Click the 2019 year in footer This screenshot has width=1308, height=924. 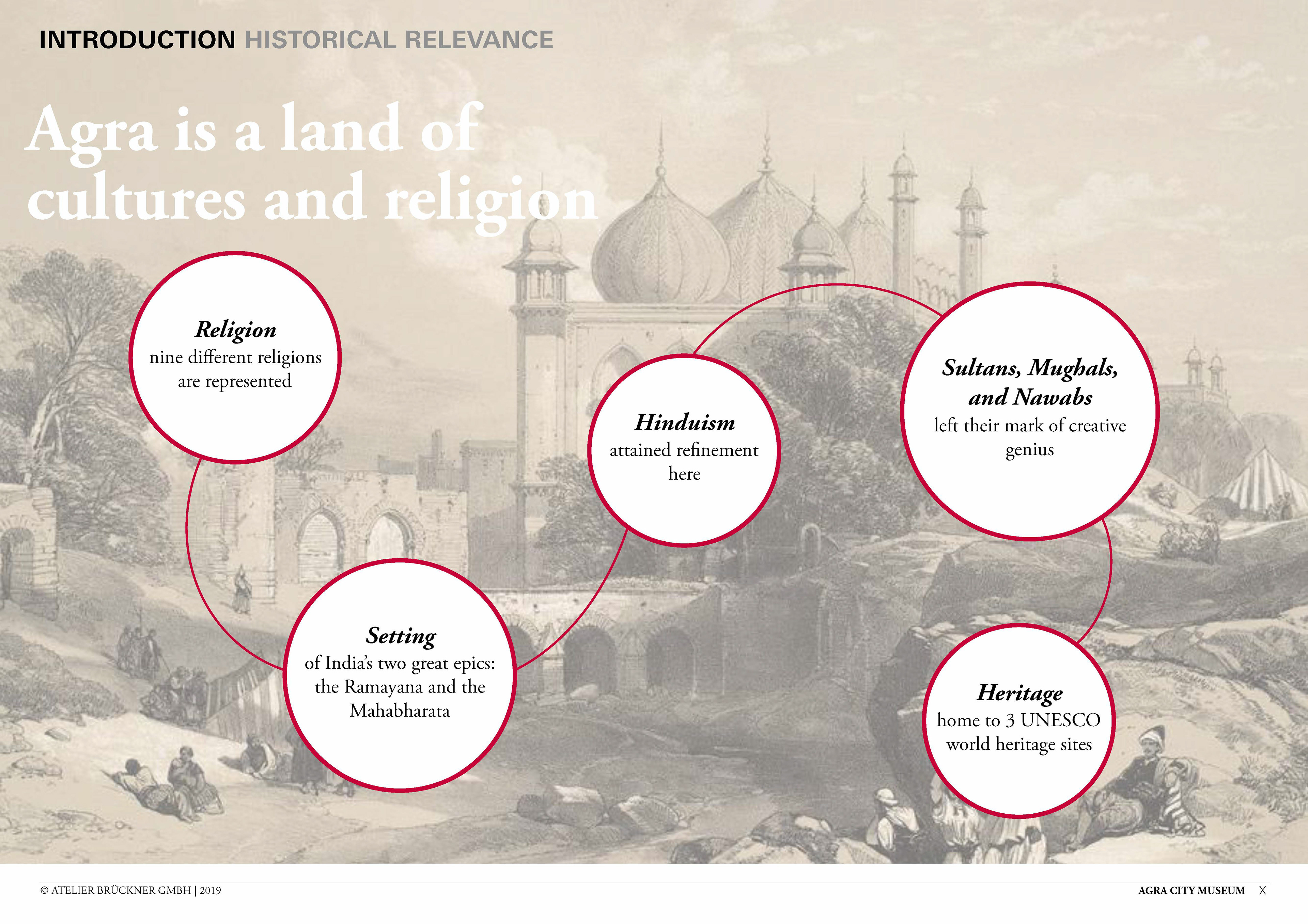(x=210, y=890)
